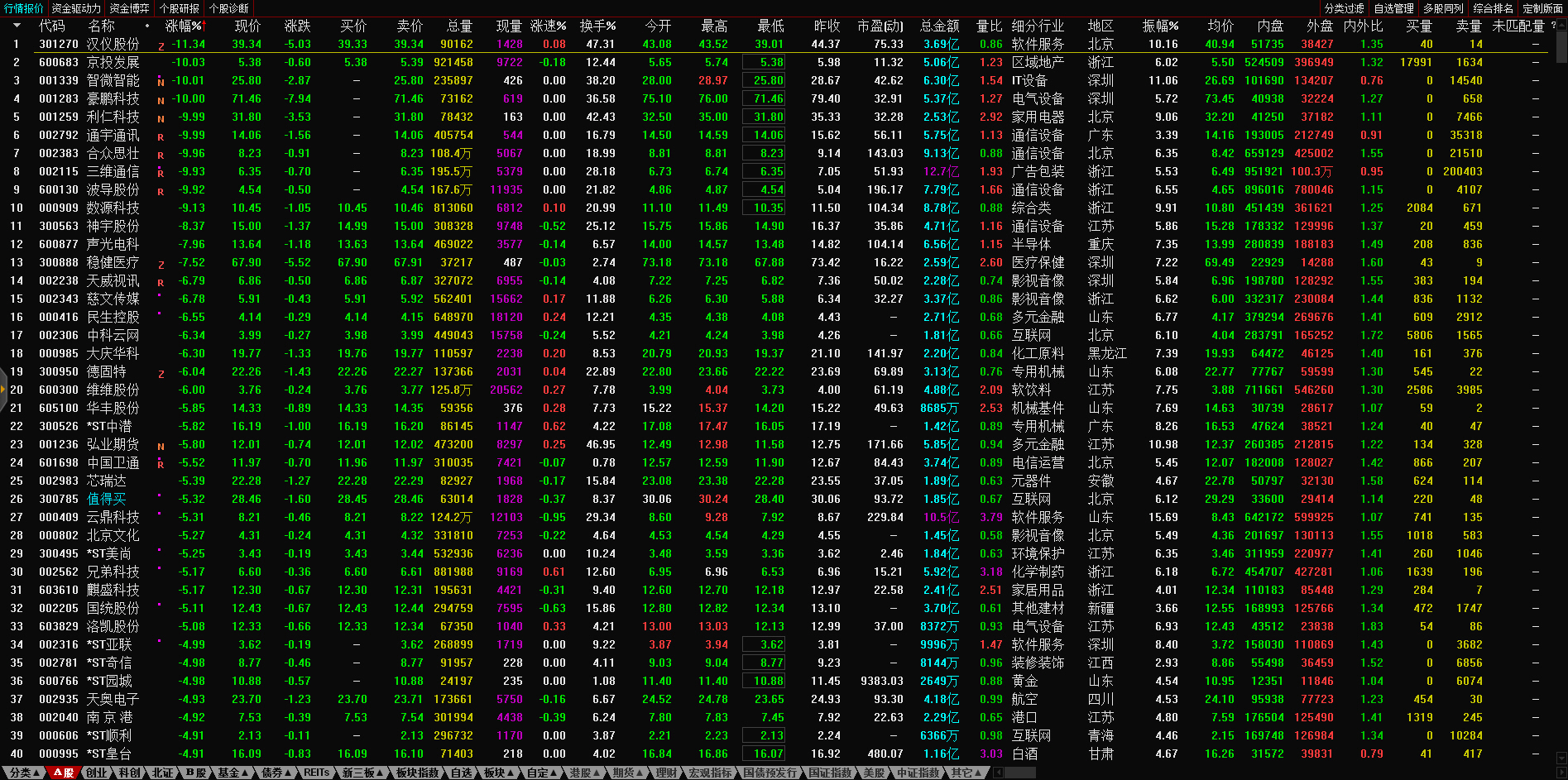
Task: Click the dot icon next to 名称 header
Action: click(x=147, y=26)
